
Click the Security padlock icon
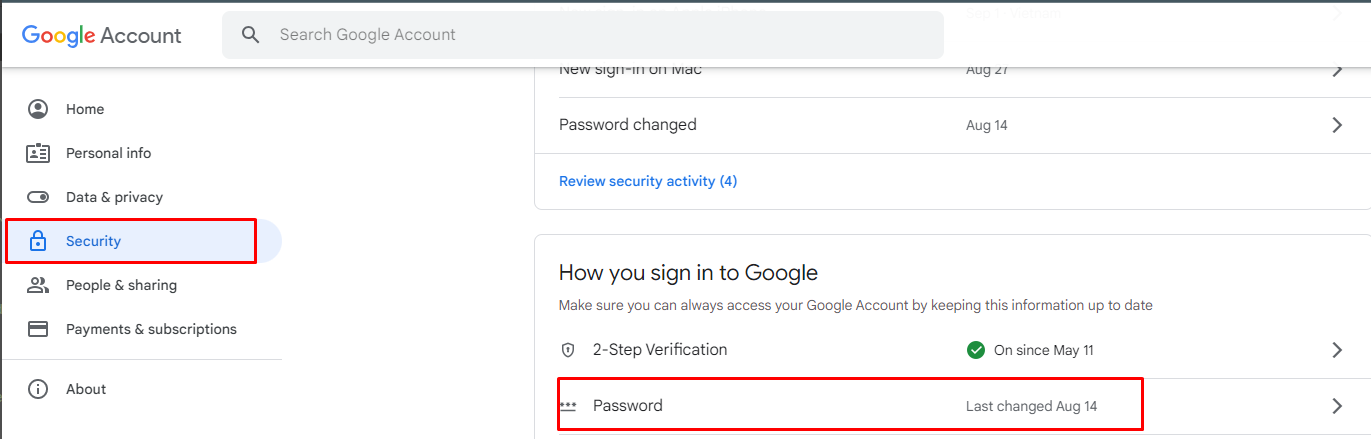(x=38, y=241)
